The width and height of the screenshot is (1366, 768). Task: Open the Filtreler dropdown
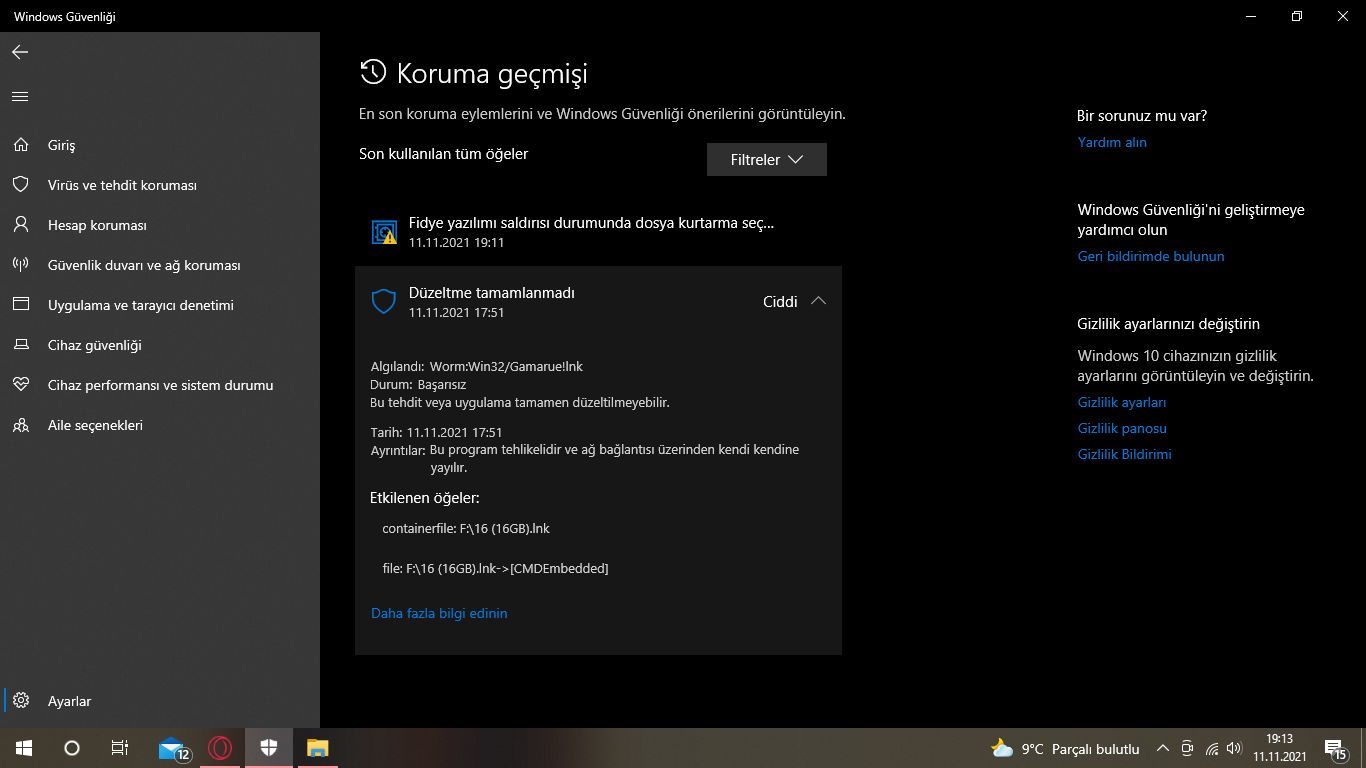(x=767, y=160)
